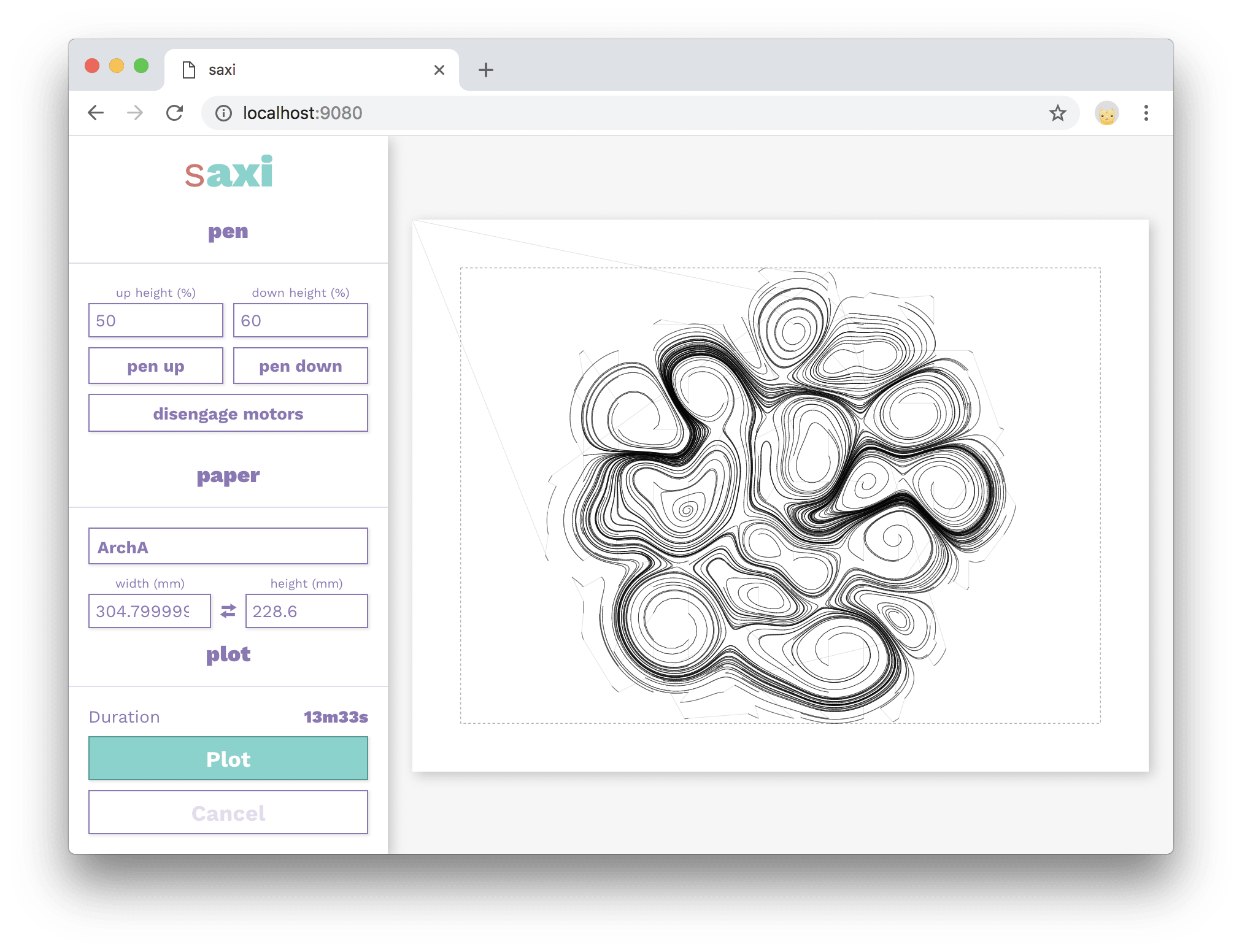The height and width of the screenshot is (952, 1242).
Task: Edit the paper width in millimeters
Action: pos(149,611)
